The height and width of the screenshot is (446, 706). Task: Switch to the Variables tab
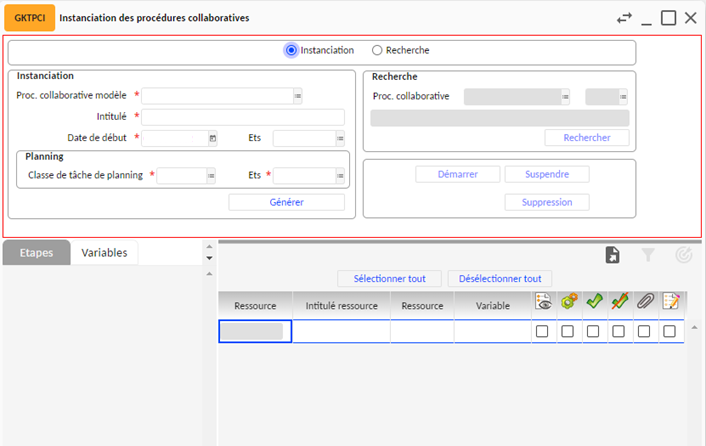(104, 253)
